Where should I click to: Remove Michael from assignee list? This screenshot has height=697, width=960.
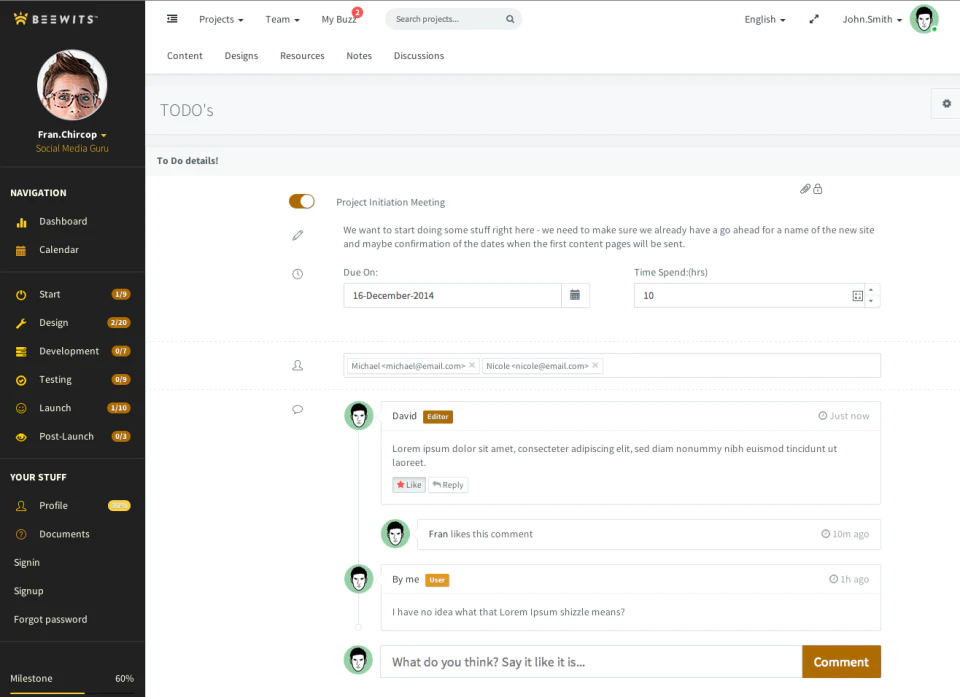(x=472, y=365)
